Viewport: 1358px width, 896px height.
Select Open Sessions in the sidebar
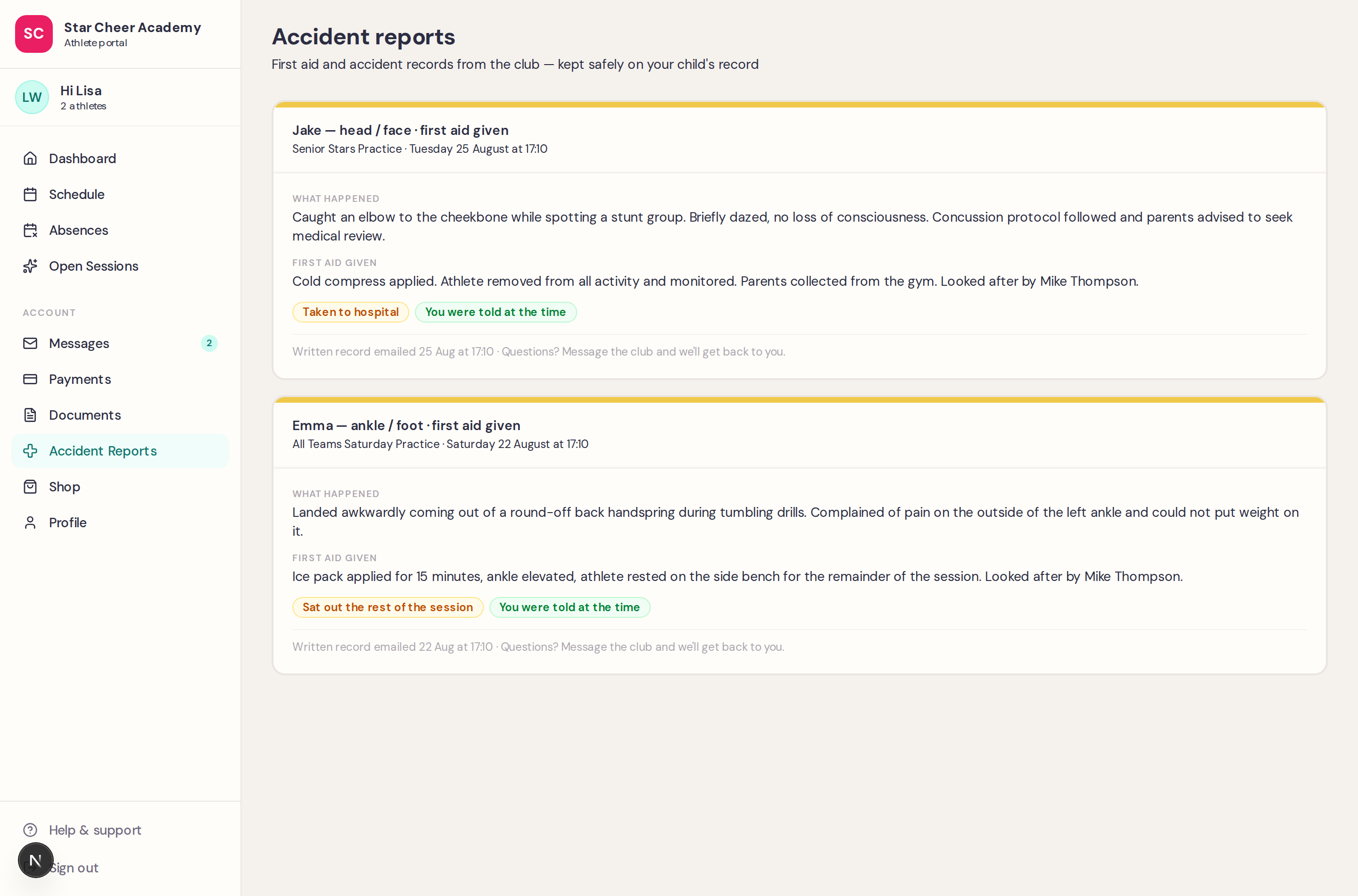[x=120, y=266]
